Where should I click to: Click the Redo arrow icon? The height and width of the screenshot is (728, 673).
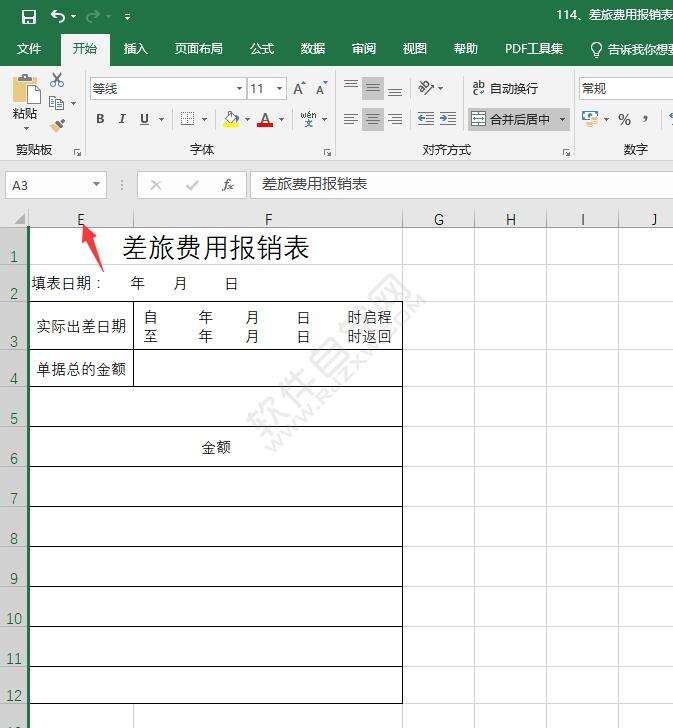tap(92, 17)
